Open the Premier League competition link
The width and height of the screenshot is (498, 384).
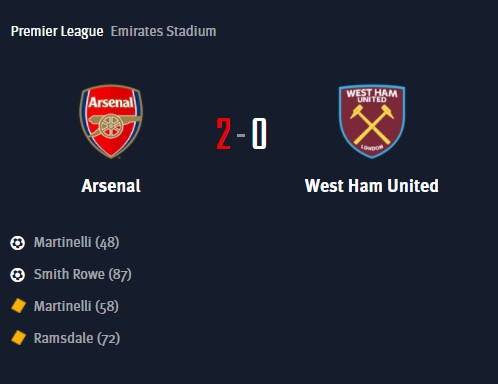click(57, 32)
